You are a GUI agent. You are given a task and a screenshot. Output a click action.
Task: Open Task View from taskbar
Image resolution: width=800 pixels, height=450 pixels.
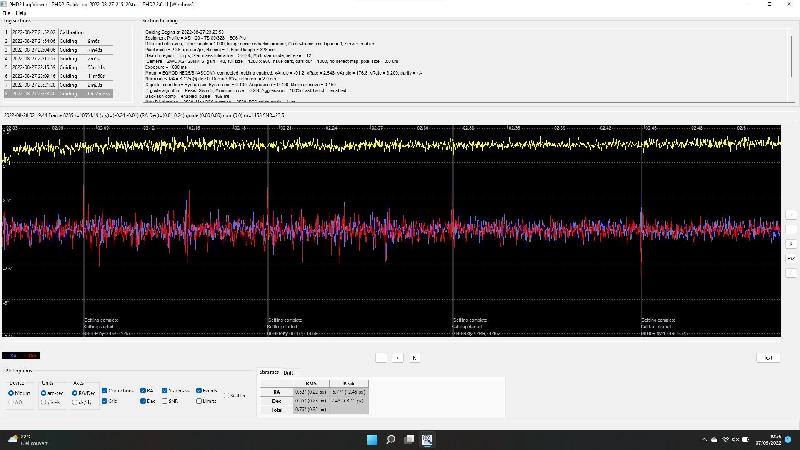tap(409, 439)
